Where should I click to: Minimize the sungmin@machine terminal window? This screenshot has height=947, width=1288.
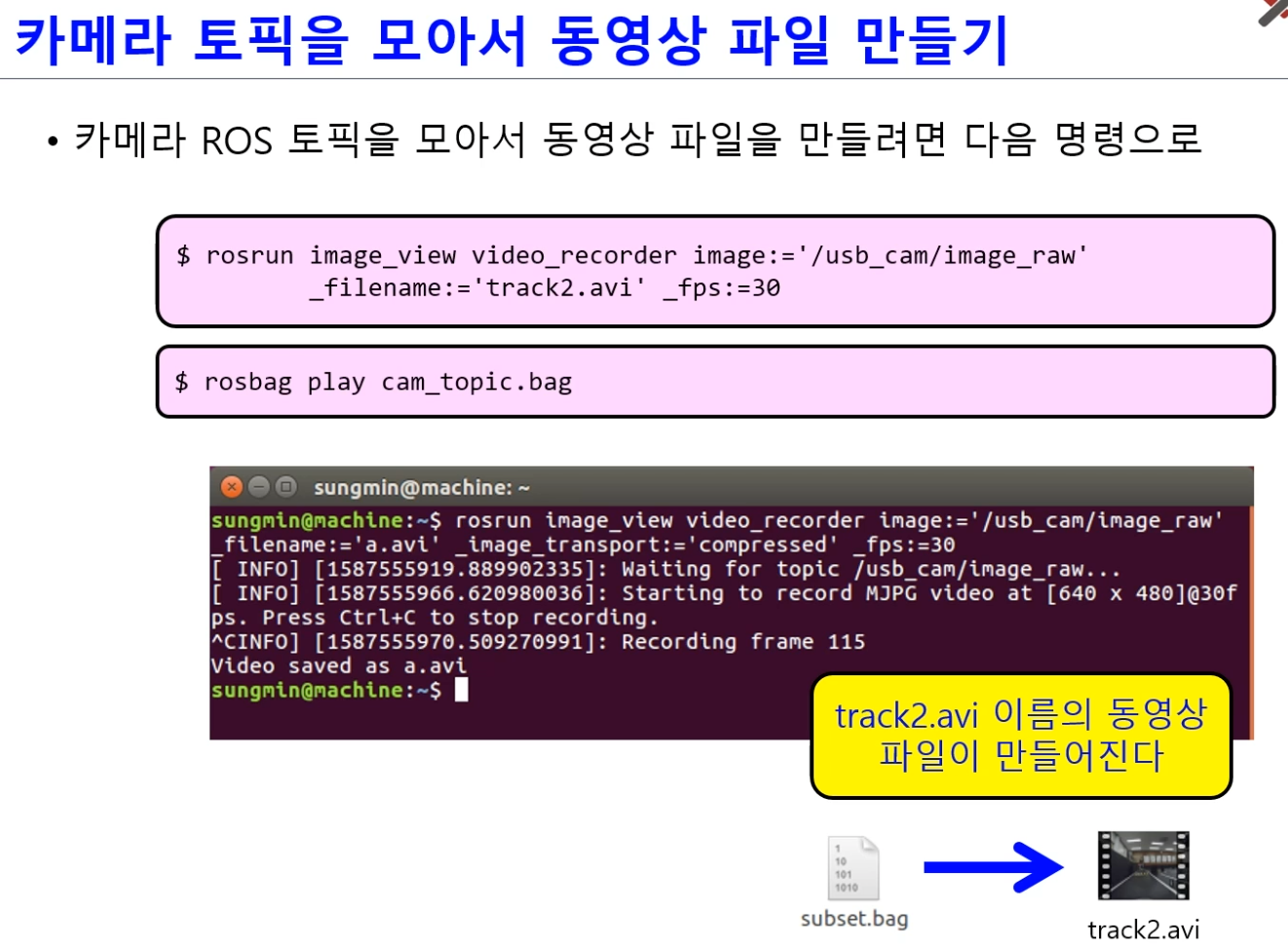click(x=258, y=486)
